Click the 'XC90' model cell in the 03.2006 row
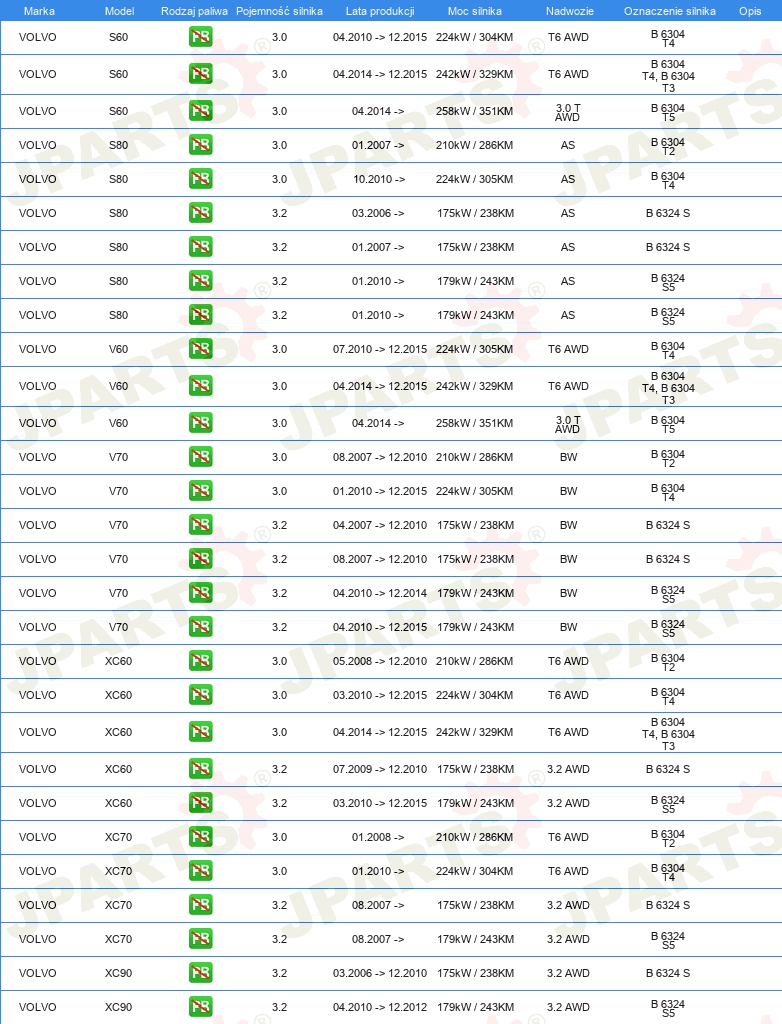This screenshot has height=1024, width=782. point(118,973)
